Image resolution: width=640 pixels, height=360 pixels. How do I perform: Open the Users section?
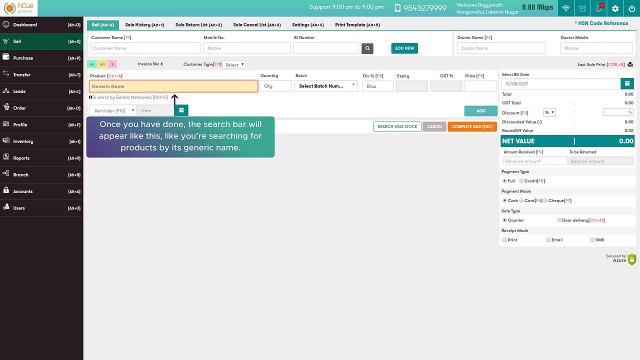(x=41, y=208)
